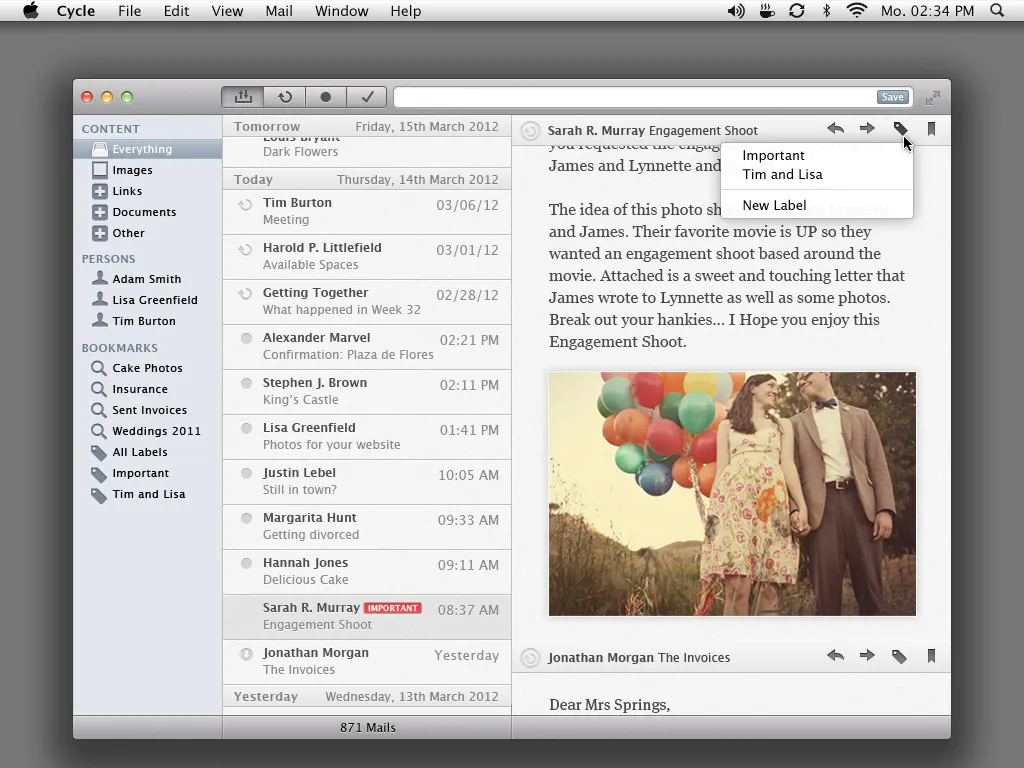Open Jonathan Morgan The Invoices mail in list
1024x768 pixels.
coord(367,662)
